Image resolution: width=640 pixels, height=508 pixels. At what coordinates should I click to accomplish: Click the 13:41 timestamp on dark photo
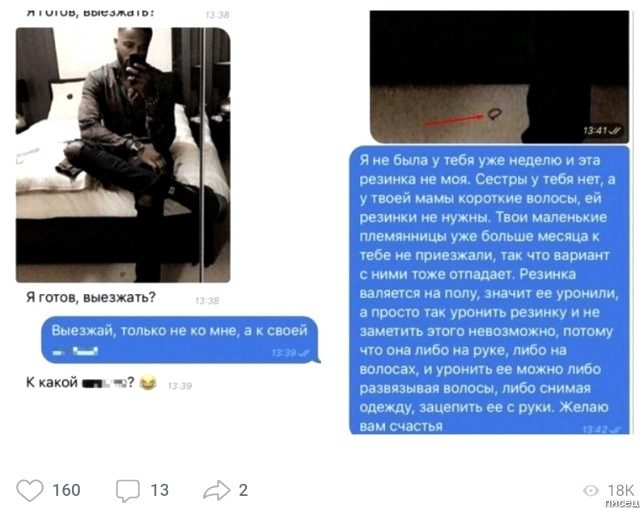(601, 131)
